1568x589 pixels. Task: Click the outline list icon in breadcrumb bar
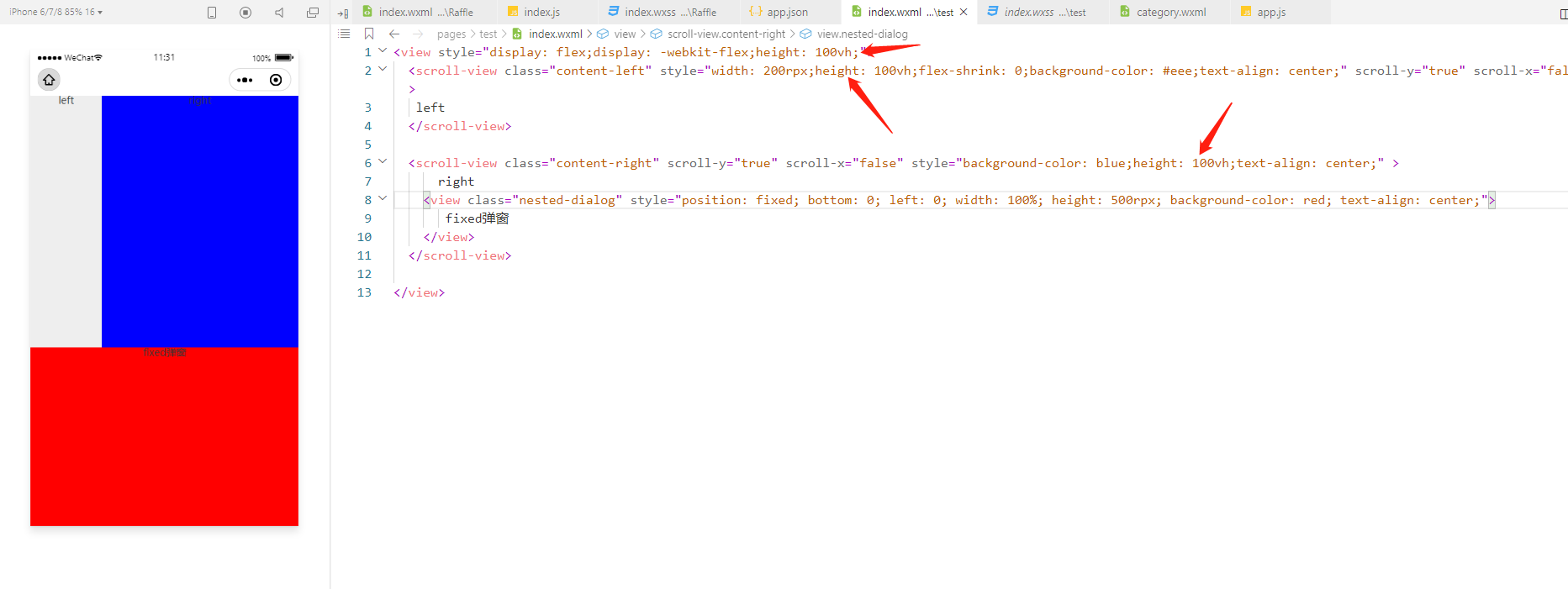click(344, 34)
